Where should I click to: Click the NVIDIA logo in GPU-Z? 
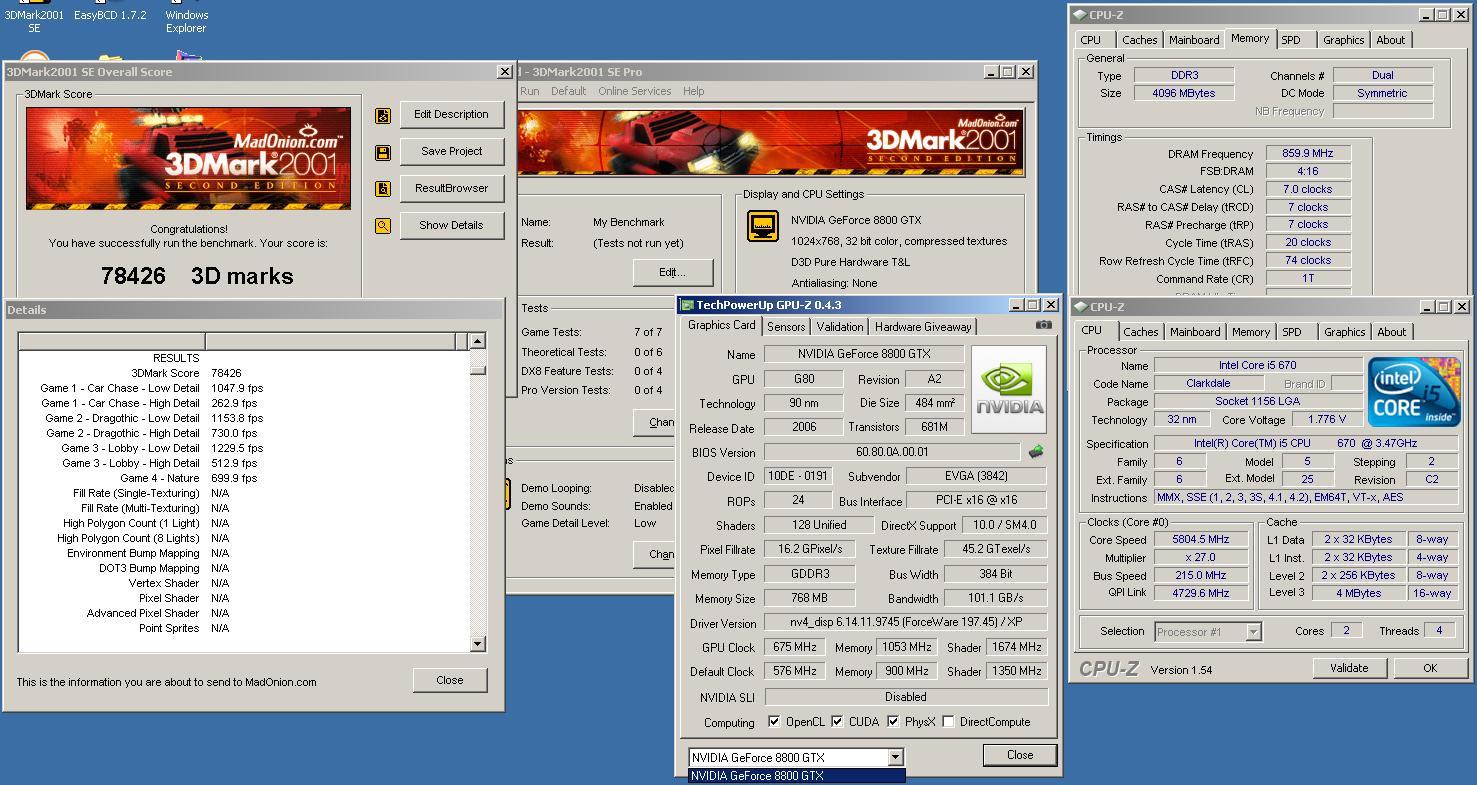(1009, 390)
